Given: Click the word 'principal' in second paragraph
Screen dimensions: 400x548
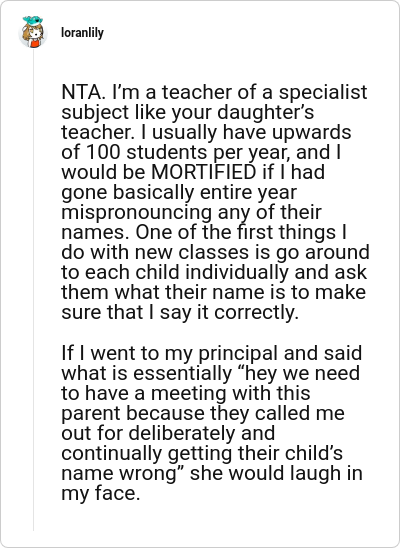Looking at the screenshot, I should 238,353.
